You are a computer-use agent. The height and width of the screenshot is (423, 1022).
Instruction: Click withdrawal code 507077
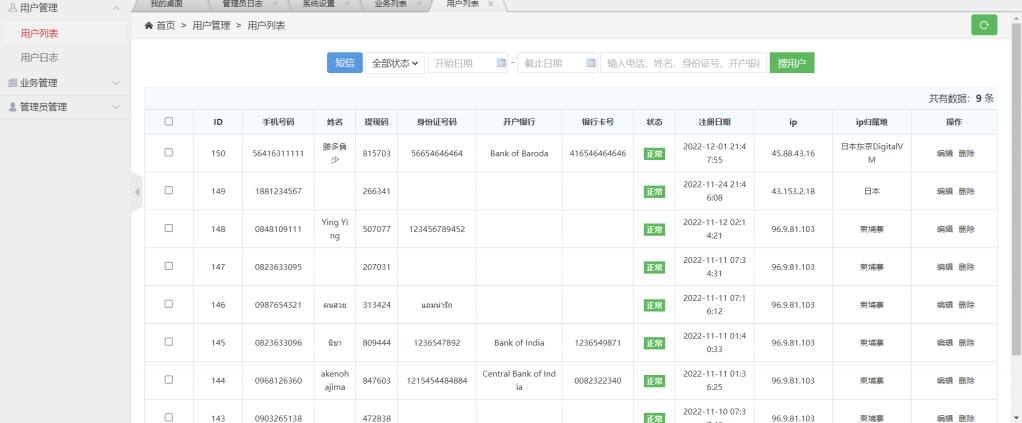click(x=377, y=229)
